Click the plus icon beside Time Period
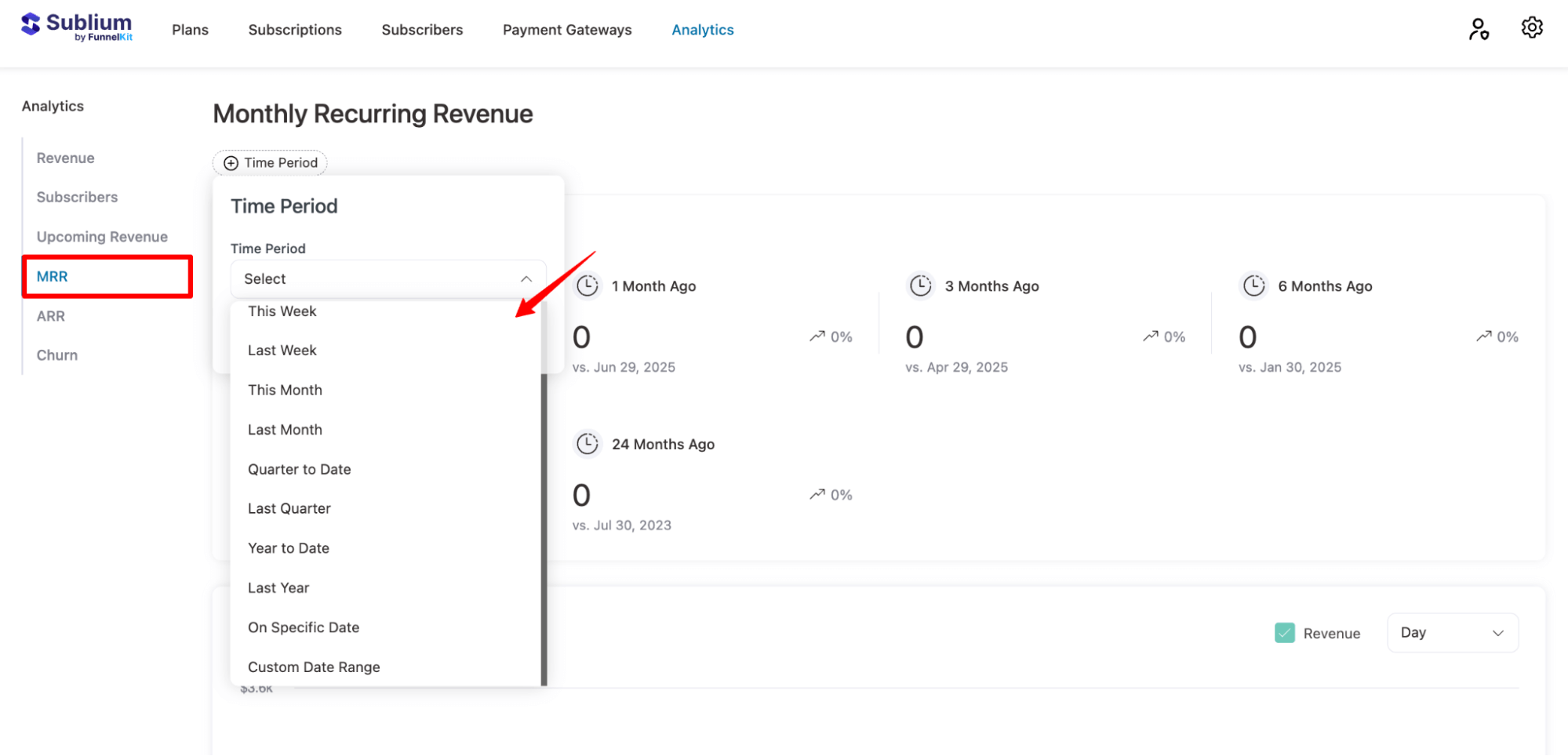Viewport: 1568px width, 756px height. (231, 163)
